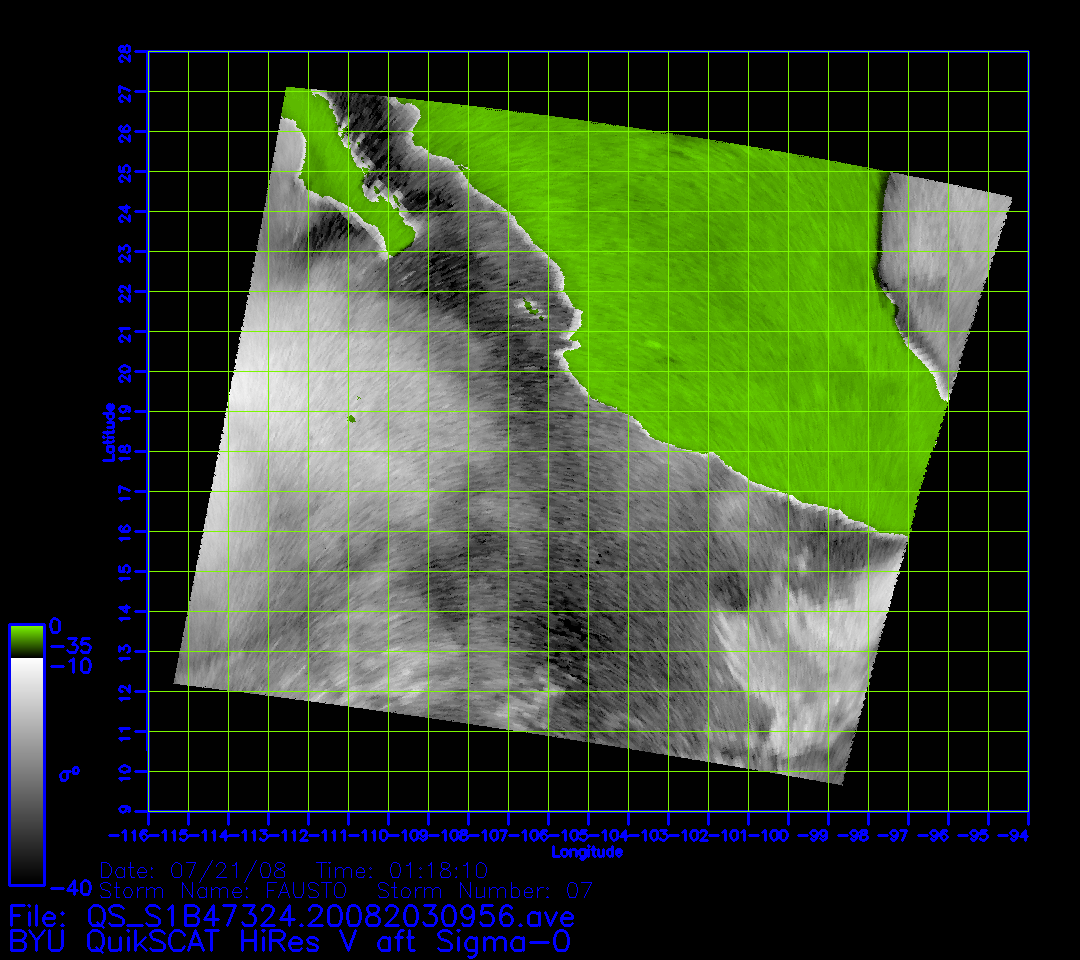The image size is (1080, 960).
Task: Select the file name text QS_S1B47324.20082030956.ave
Action: coord(331,916)
